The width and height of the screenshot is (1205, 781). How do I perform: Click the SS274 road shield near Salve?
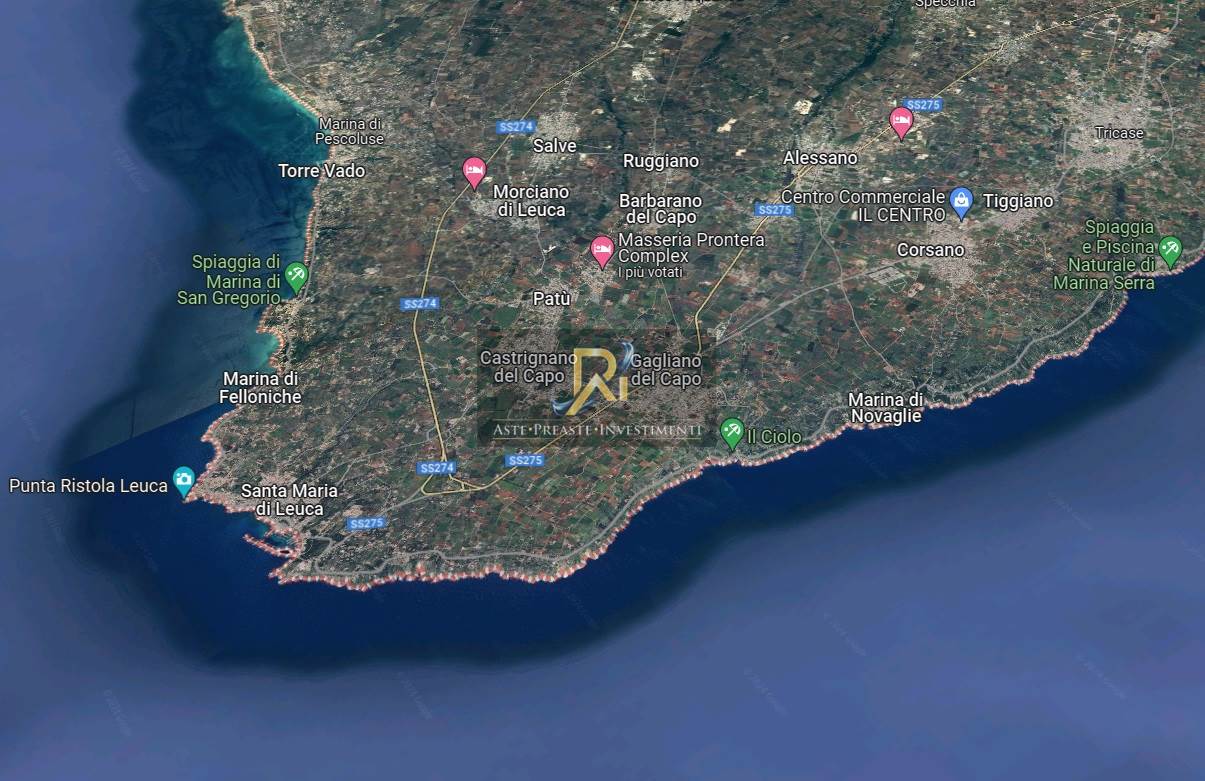[x=516, y=127]
